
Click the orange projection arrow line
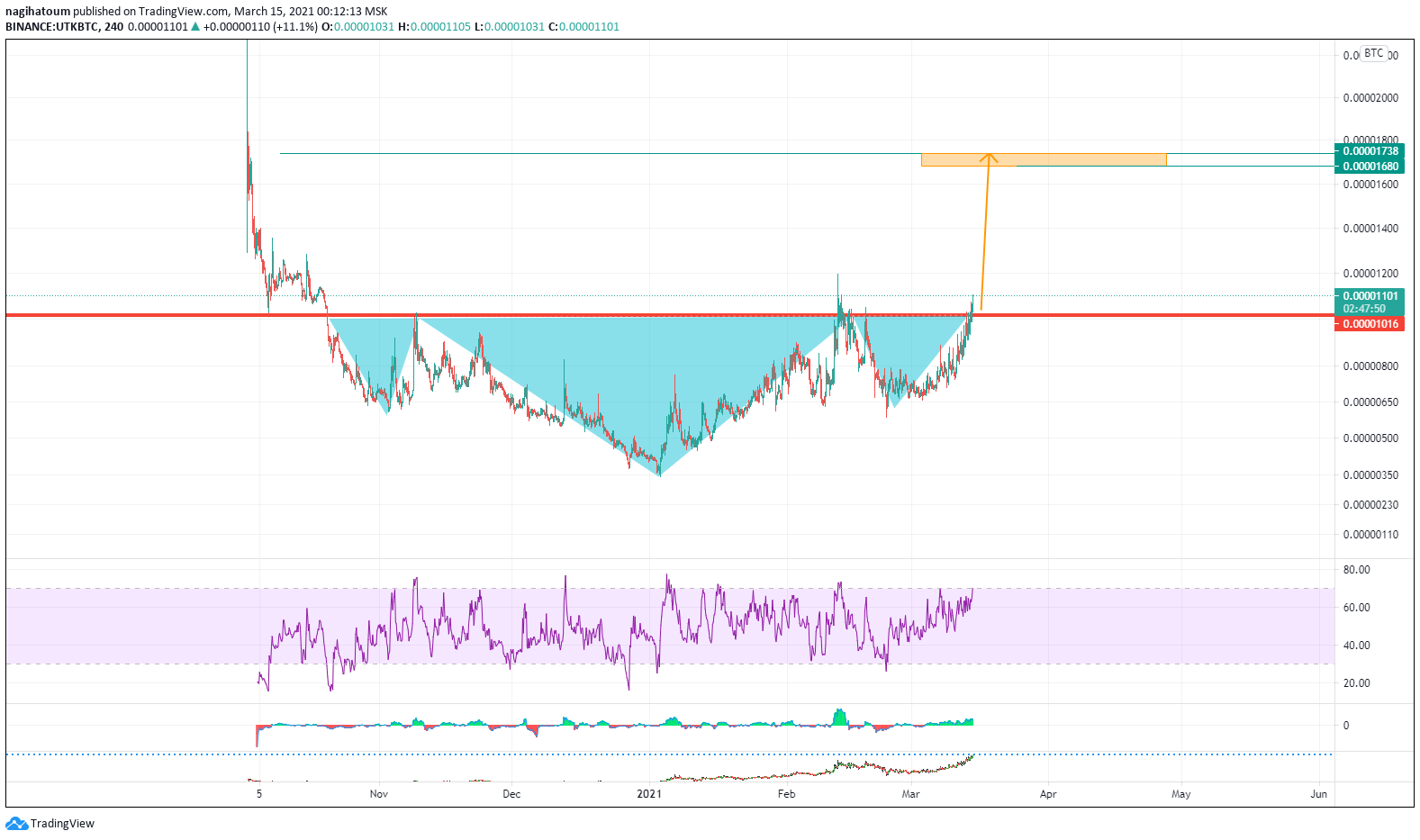985,234
